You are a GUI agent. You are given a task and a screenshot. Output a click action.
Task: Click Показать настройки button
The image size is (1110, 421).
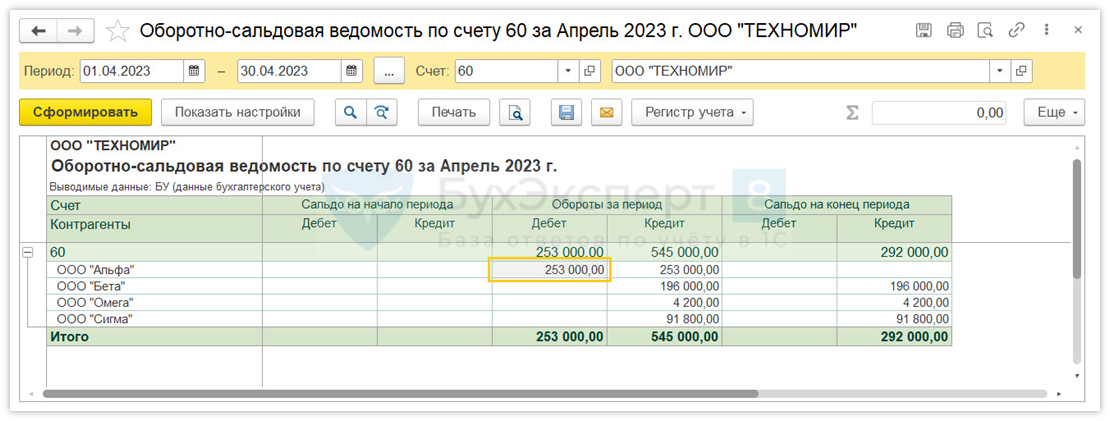pos(238,113)
